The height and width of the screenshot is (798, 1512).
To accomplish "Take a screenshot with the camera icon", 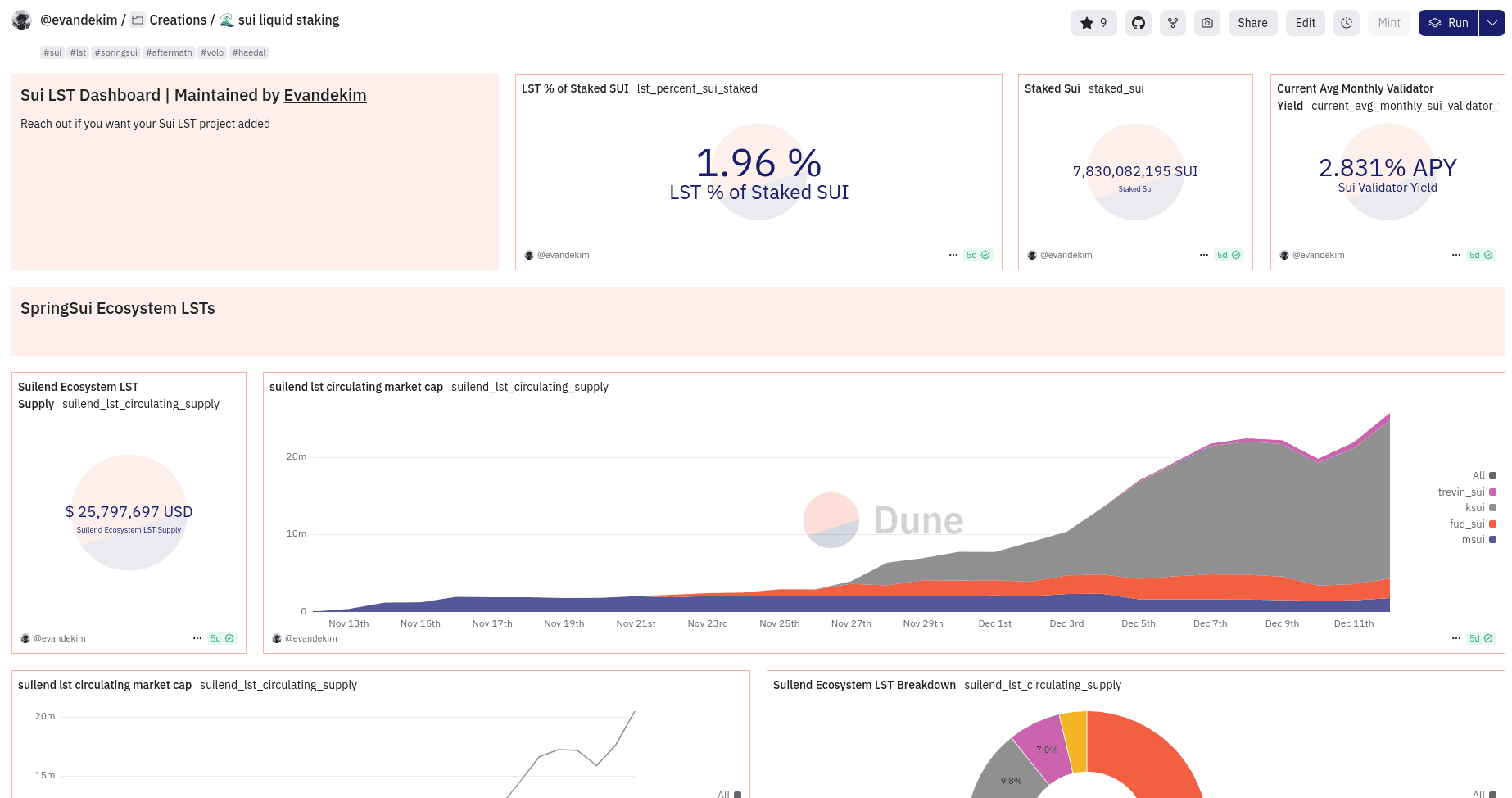I will pyautogui.click(x=1207, y=23).
